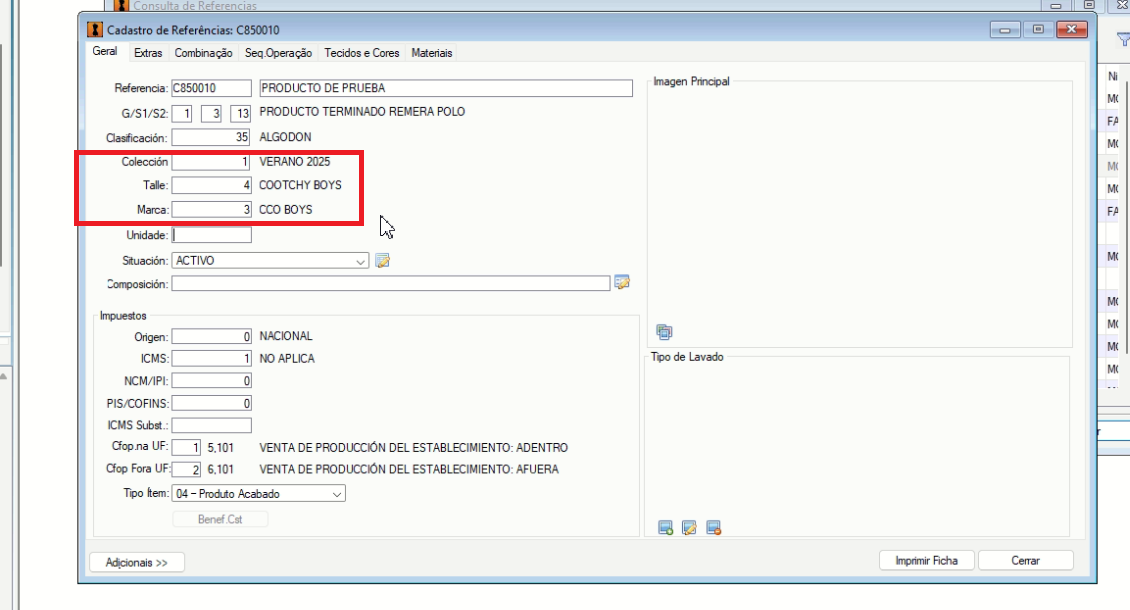This screenshot has height=610, width=1130.
Task: Select the Seq.Operação tab
Action: [278, 53]
